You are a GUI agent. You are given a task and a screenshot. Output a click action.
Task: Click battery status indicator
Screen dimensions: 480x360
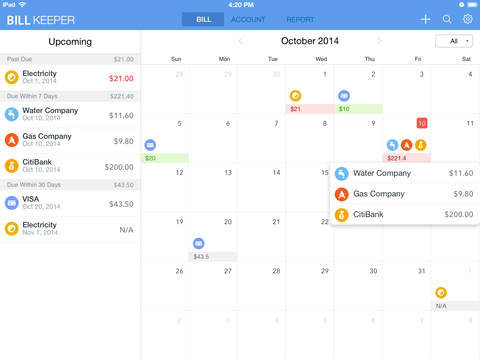[x=473, y=5]
